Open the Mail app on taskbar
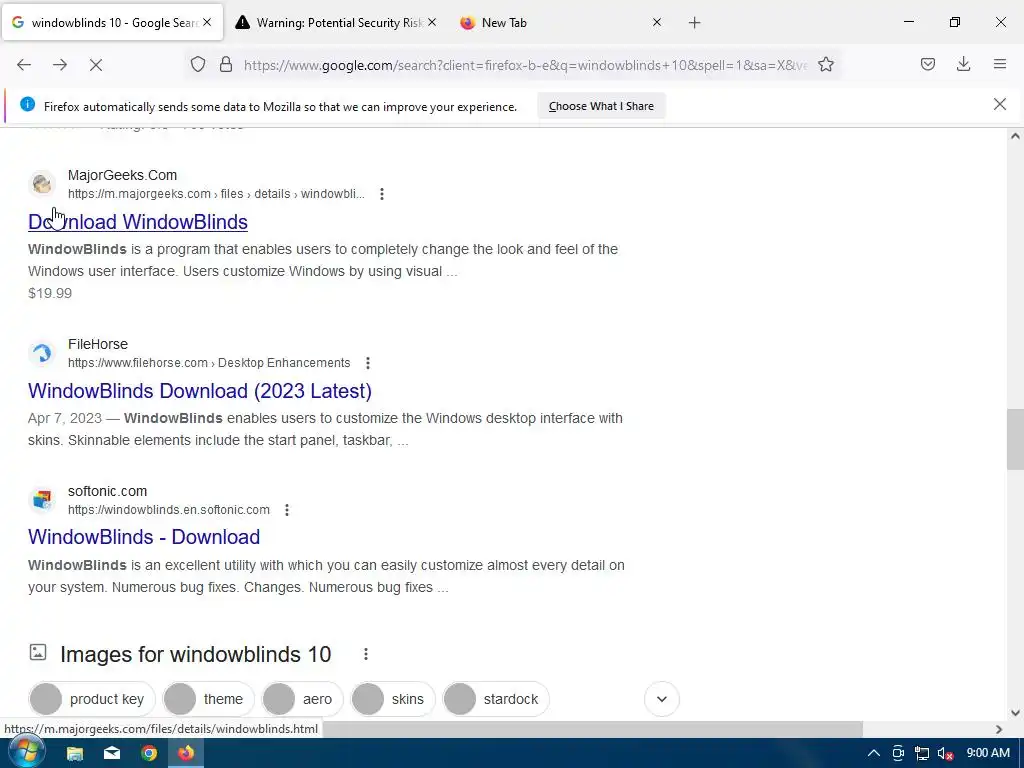 click(112, 754)
